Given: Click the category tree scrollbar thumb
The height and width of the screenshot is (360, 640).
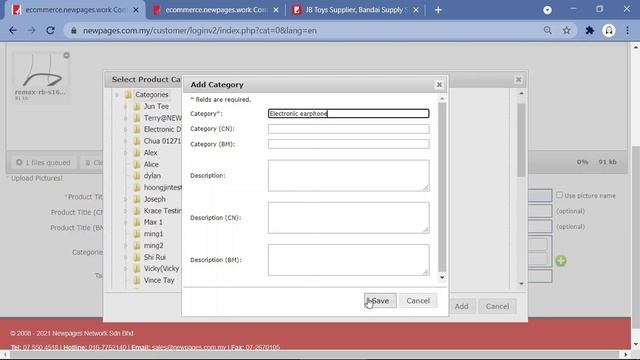Looking at the screenshot, I should 521,140.
